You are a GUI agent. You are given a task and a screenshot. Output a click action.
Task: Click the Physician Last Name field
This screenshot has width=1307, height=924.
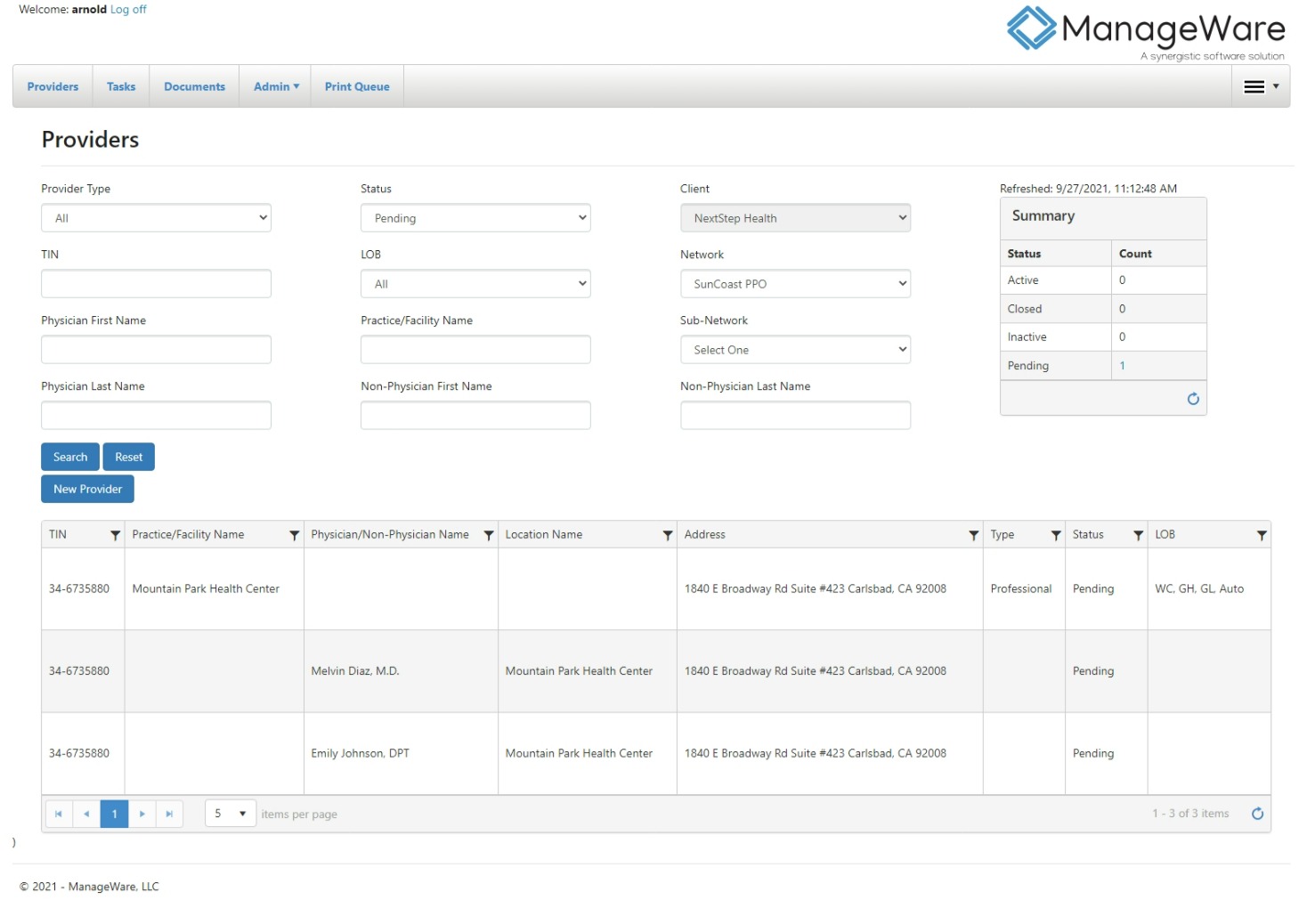(x=156, y=416)
